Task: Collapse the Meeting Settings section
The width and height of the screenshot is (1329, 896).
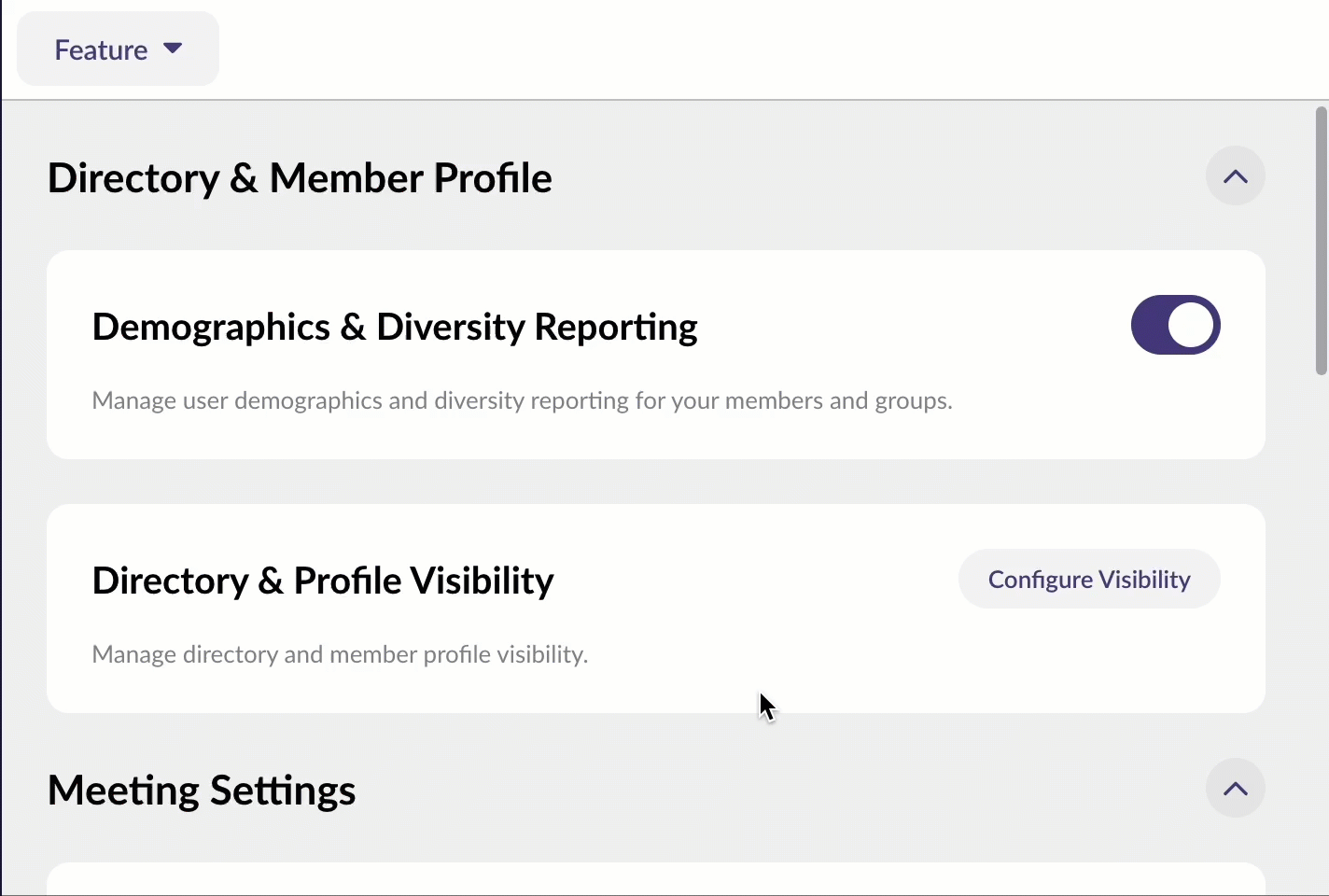Action: pos(1235,789)
